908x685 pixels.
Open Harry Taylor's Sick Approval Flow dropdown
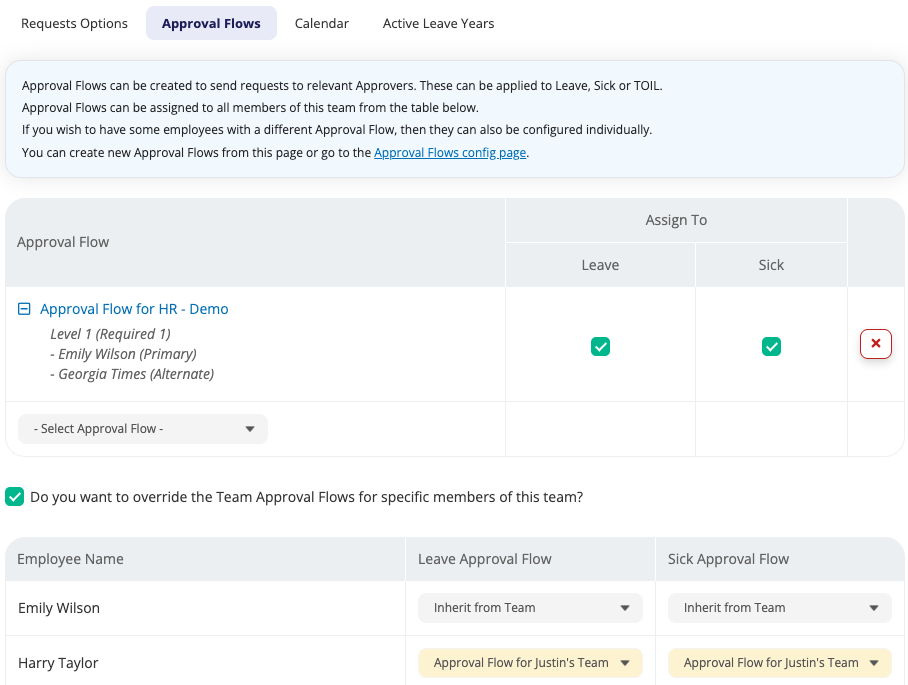click(x=780, y=663)
